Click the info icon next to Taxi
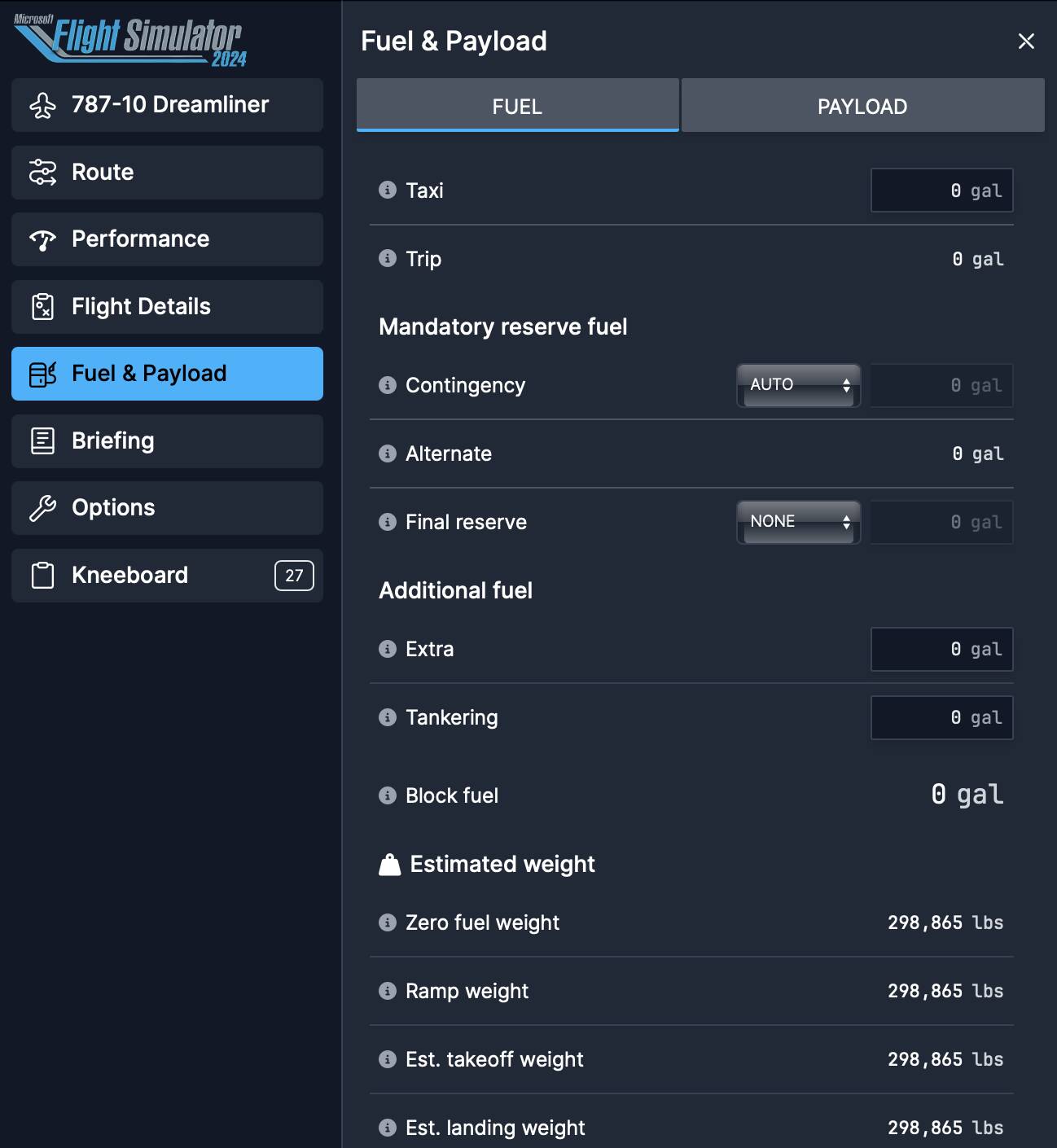1057x1148 pixels. 388,190
